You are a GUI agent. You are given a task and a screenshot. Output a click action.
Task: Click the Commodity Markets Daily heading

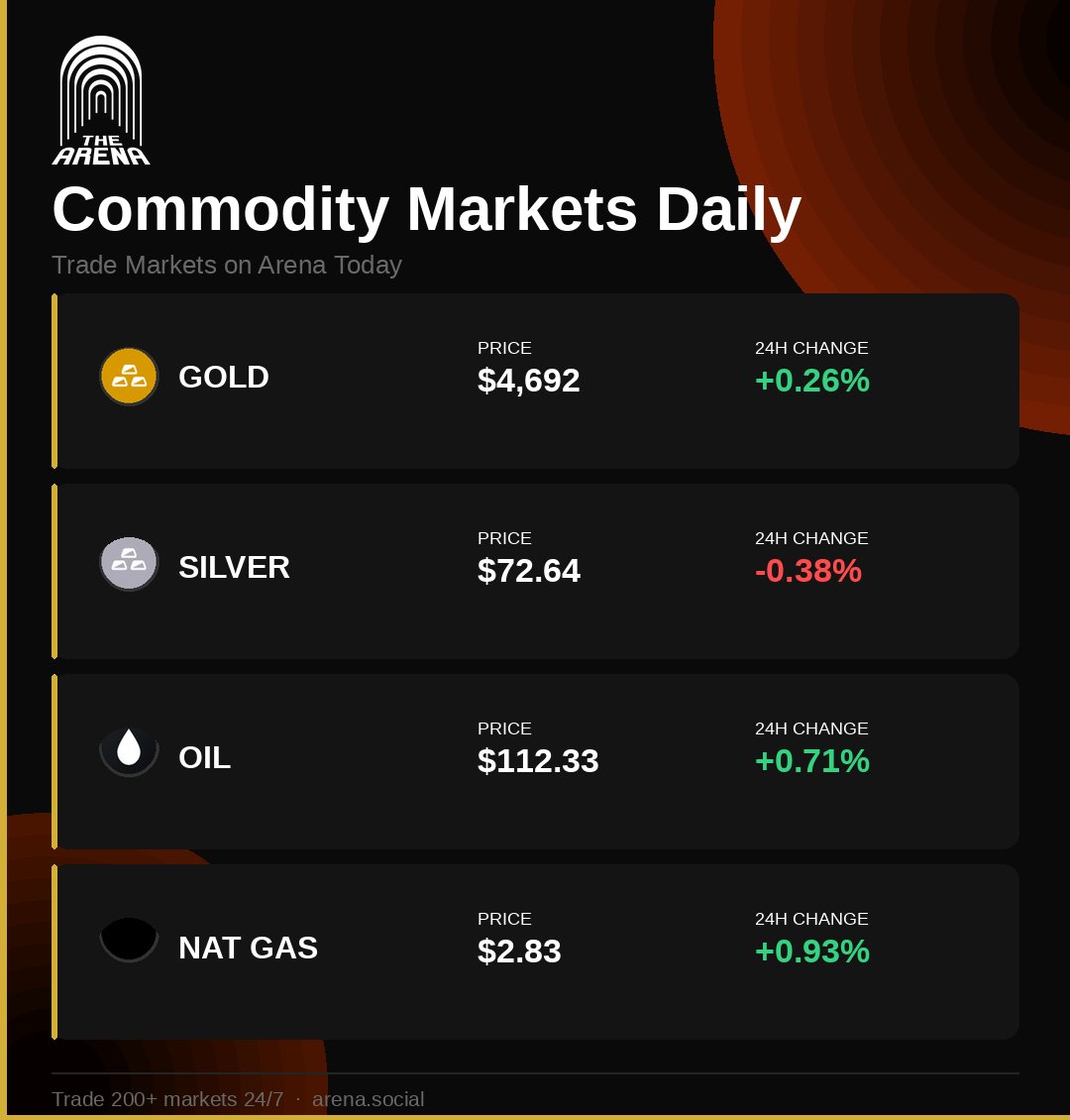(x=426, y=210)
